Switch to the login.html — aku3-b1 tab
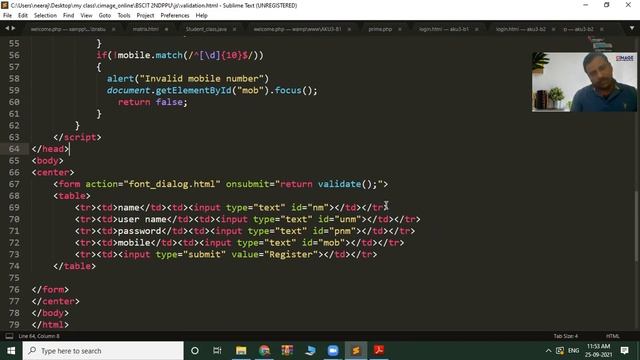 (x=444, y=29)
